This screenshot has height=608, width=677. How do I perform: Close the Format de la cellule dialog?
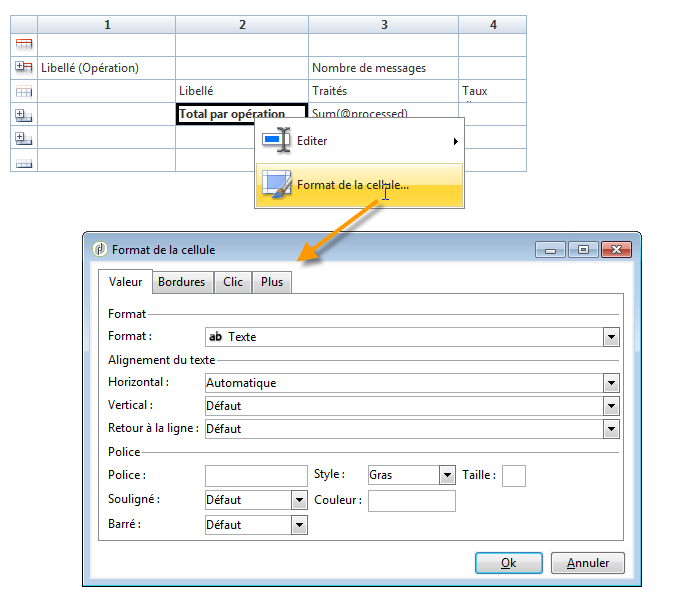click(x=617, y=250)
